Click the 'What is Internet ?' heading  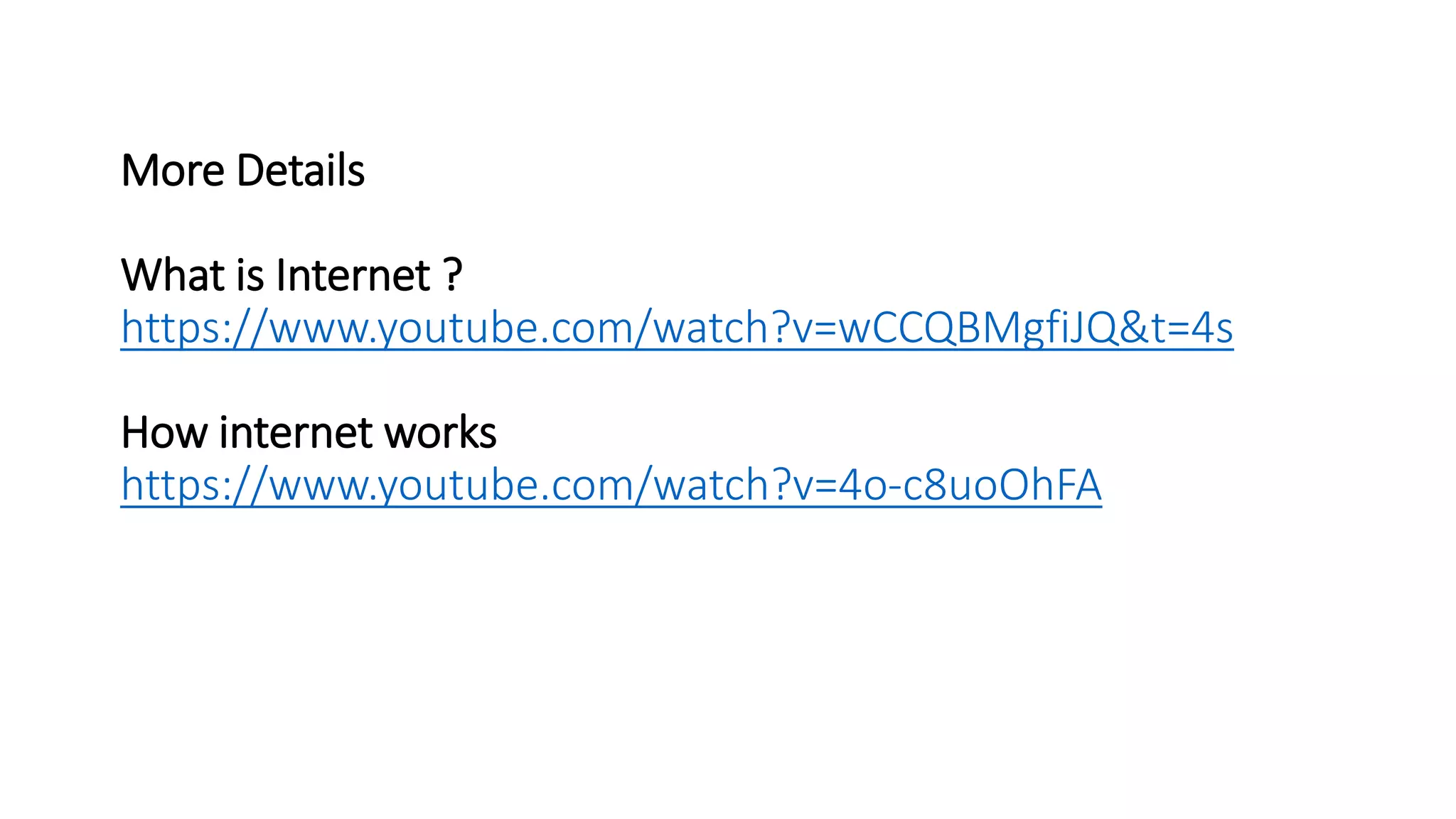coord(291,274)
